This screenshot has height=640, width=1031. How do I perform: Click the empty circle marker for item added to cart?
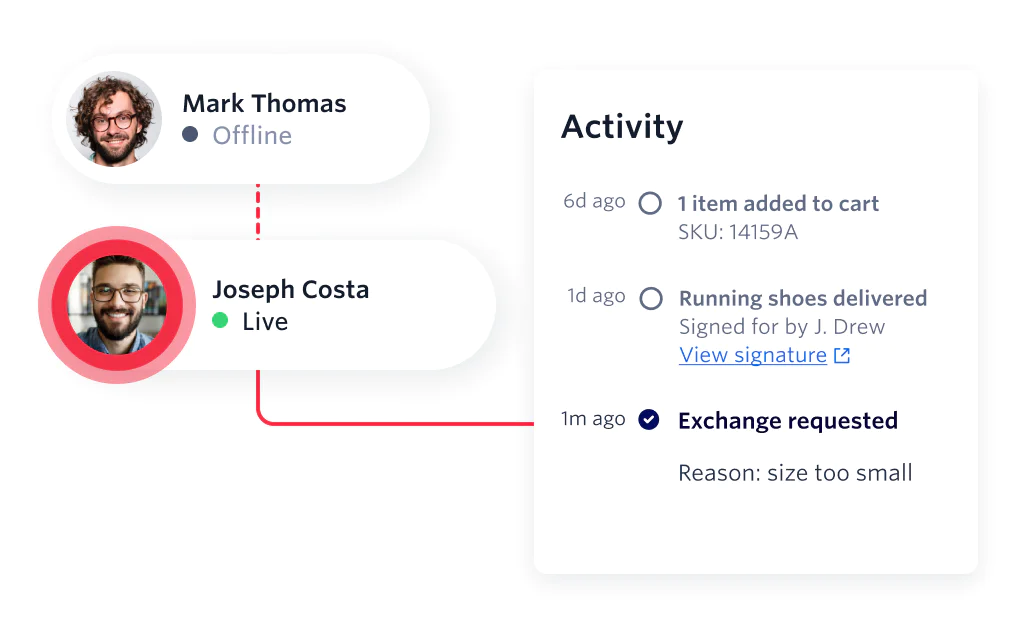650,203
